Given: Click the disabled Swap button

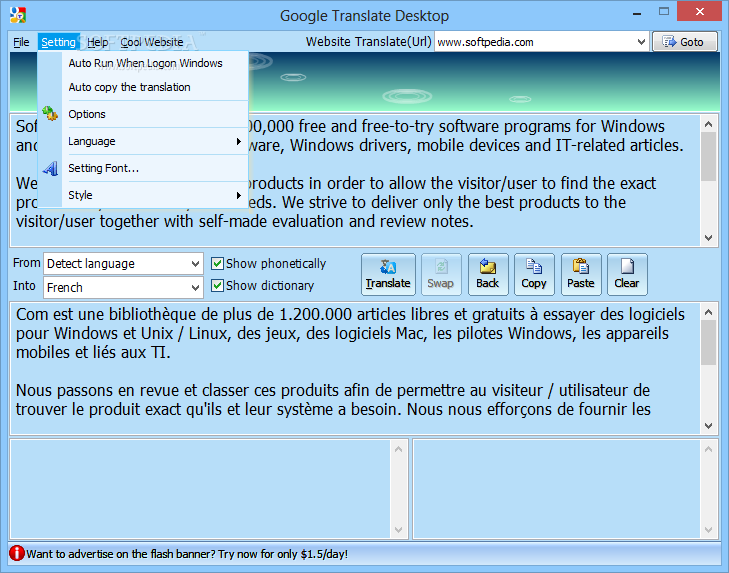Looking at the screenshot, I should point(441,274).
